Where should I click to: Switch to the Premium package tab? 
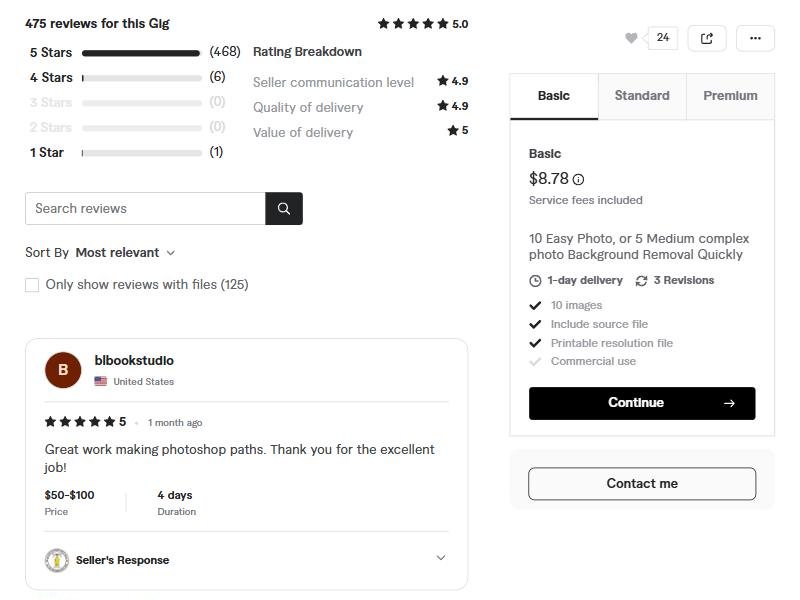(x=730, y=96)
